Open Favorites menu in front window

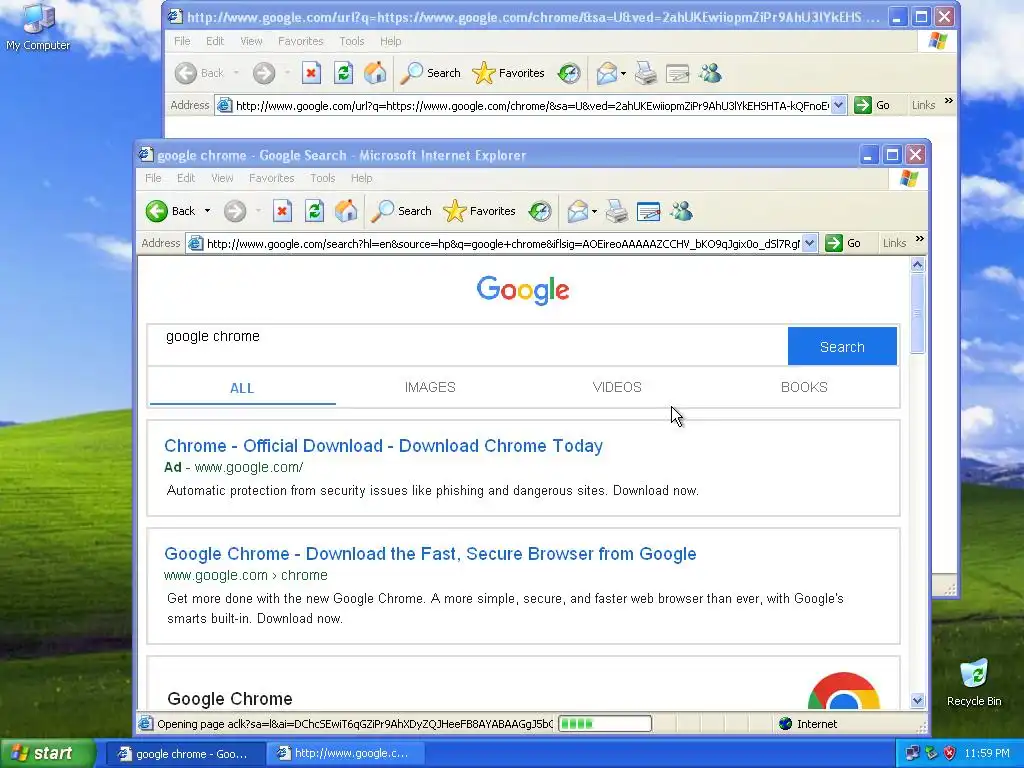[x=272, y=178]
